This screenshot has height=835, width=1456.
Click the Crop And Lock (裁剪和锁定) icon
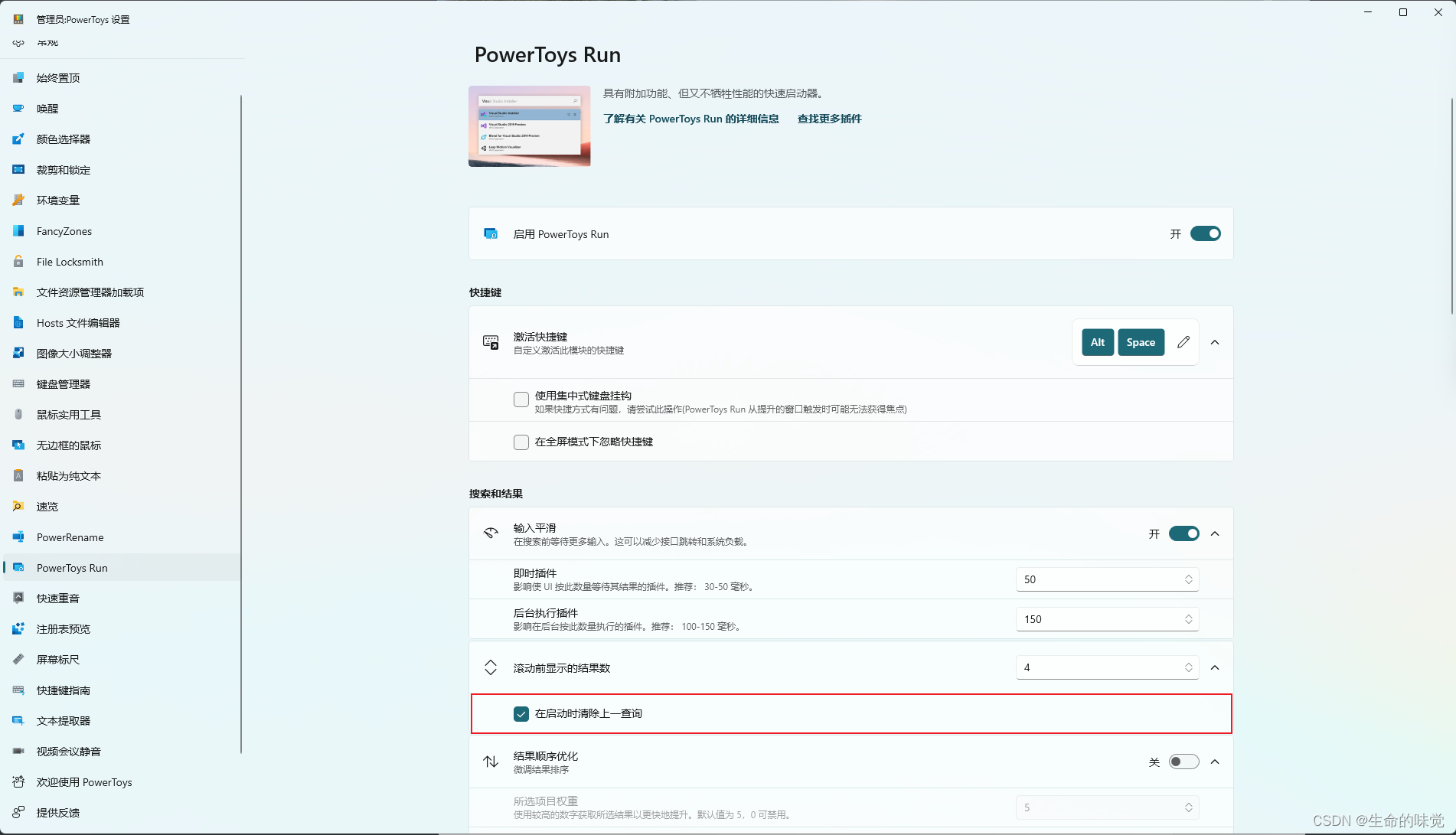[x=18, y=170]
